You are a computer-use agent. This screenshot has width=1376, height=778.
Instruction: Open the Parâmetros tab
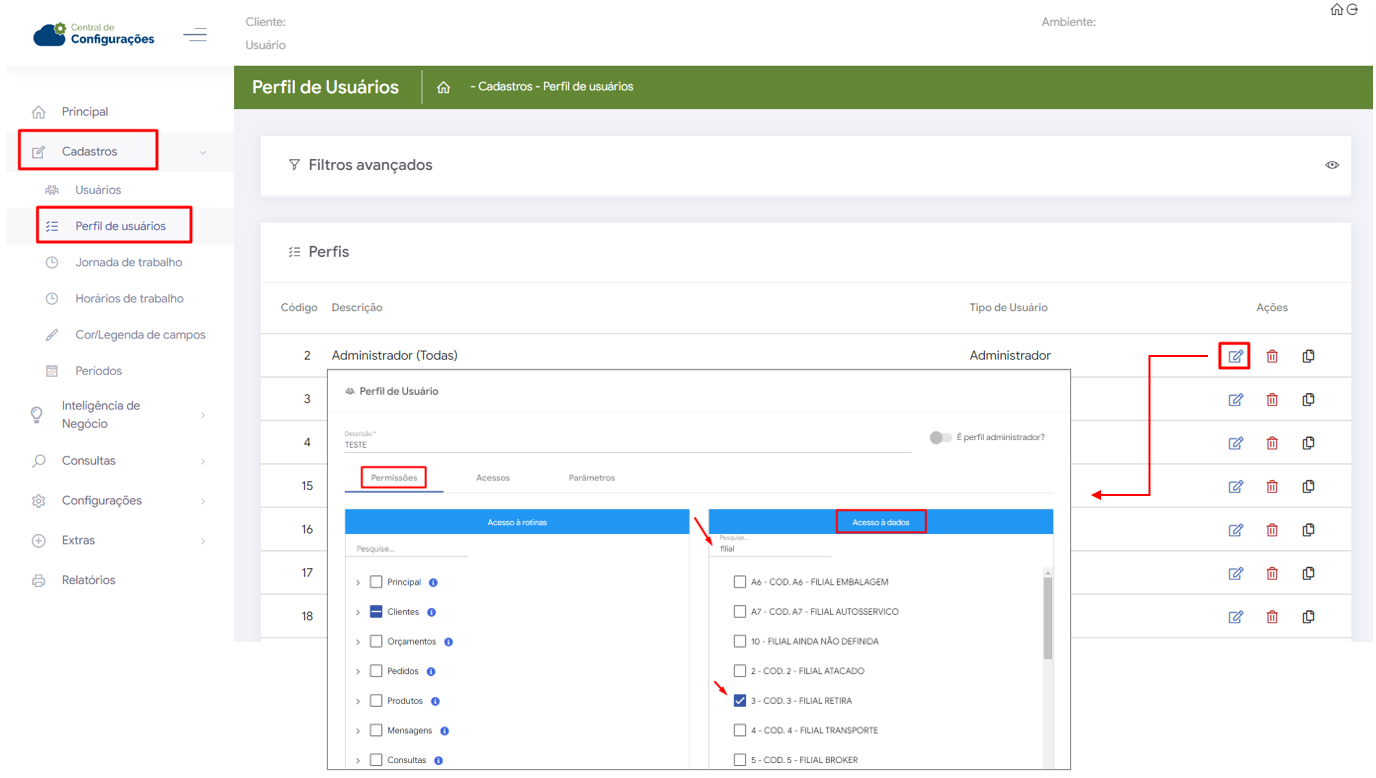[x=591, y=478]
